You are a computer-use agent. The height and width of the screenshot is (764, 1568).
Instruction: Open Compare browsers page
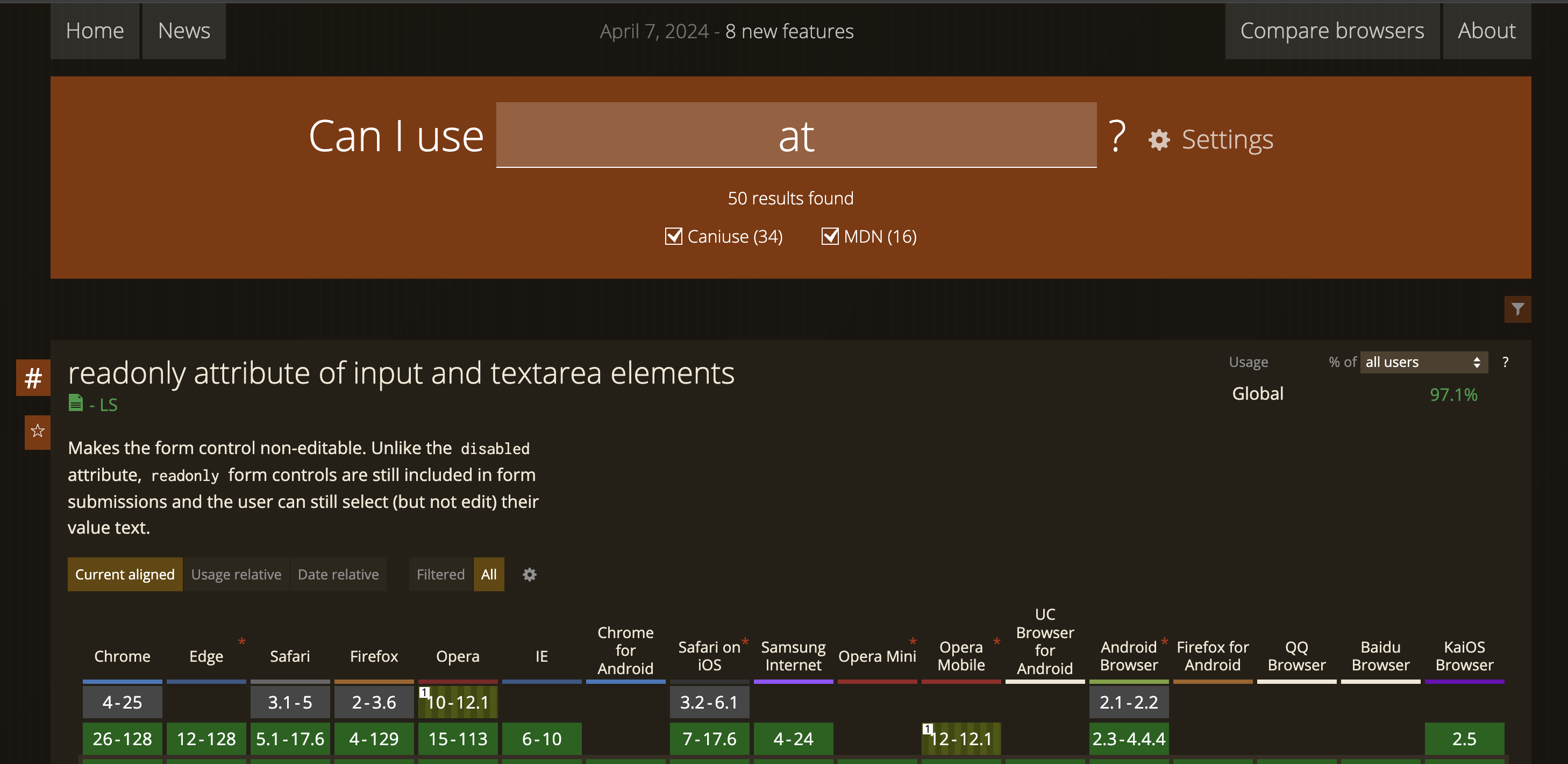tap(1332, 31)
